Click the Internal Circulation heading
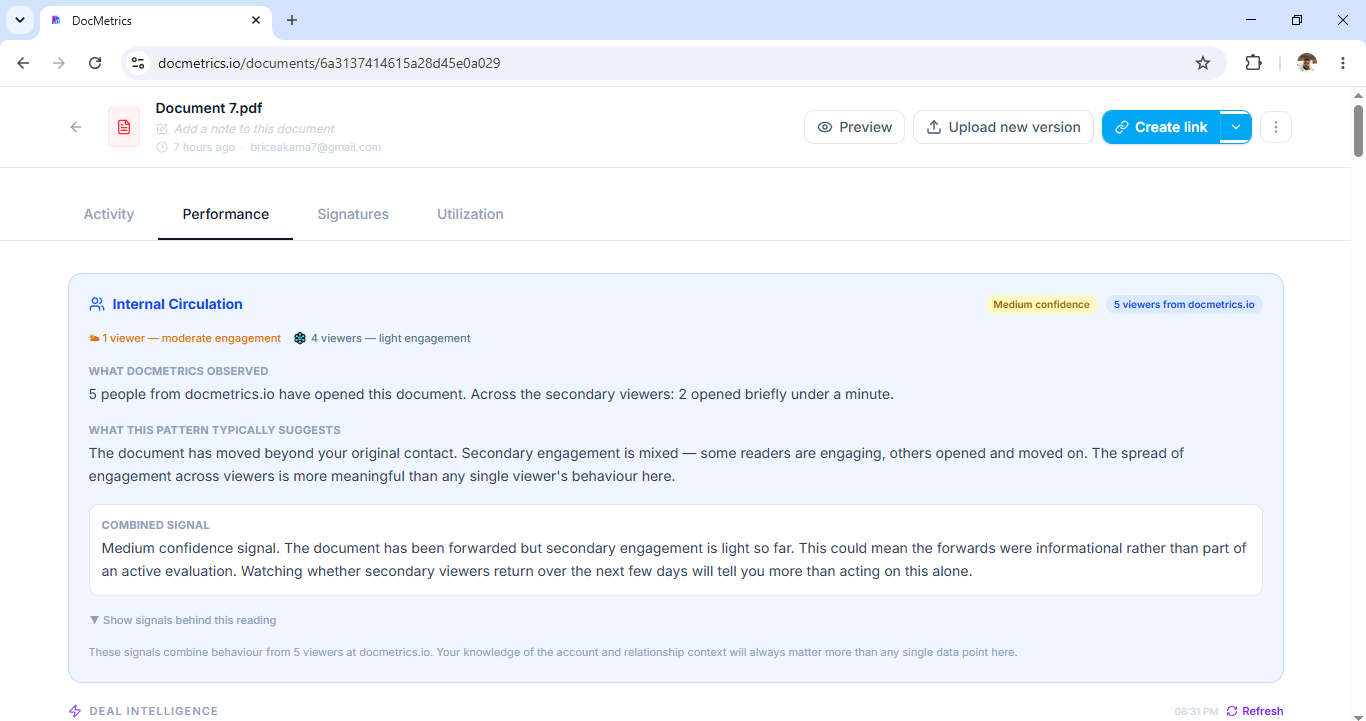Screen dimensions: 1366x721 pos(177,304)
